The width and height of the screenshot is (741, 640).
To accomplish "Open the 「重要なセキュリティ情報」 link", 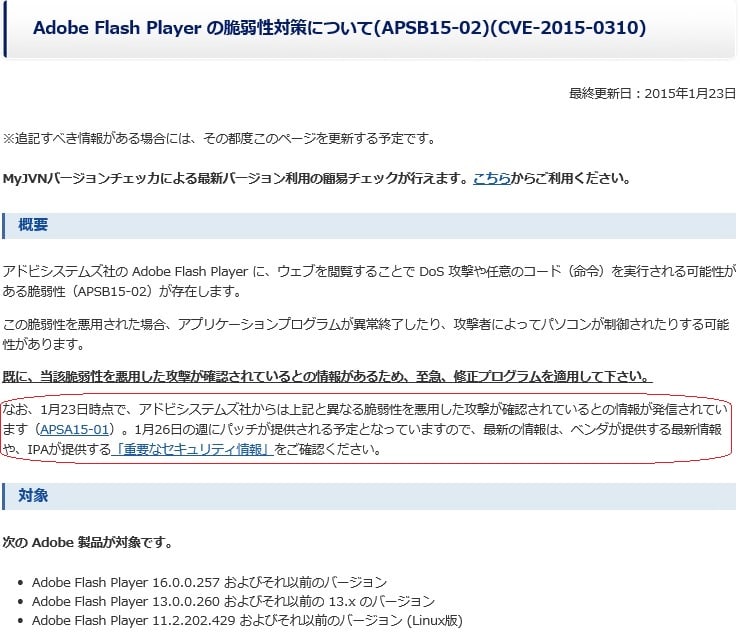I will tap(192, 449).
